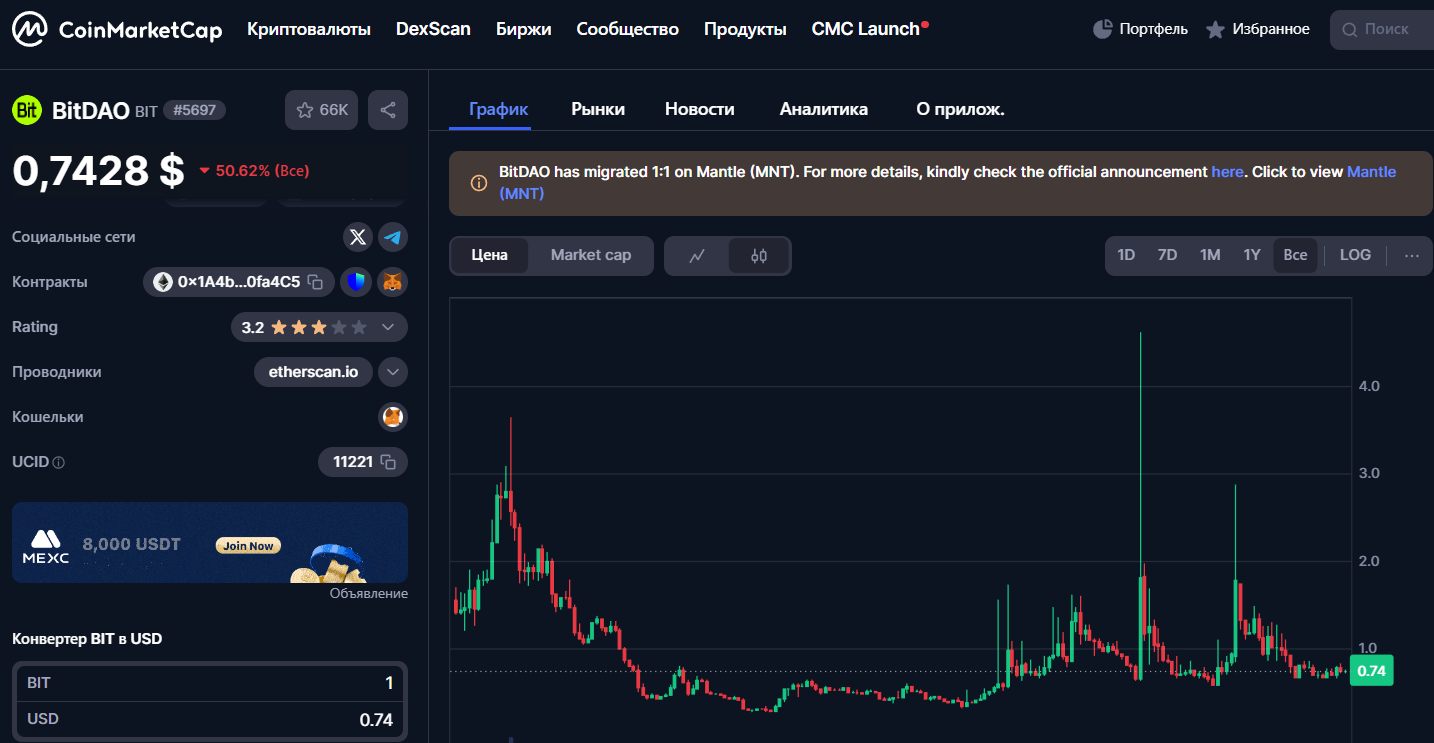Click the migration notice info icon
The height and width of the screenshot is (743, 1434).
479,183
